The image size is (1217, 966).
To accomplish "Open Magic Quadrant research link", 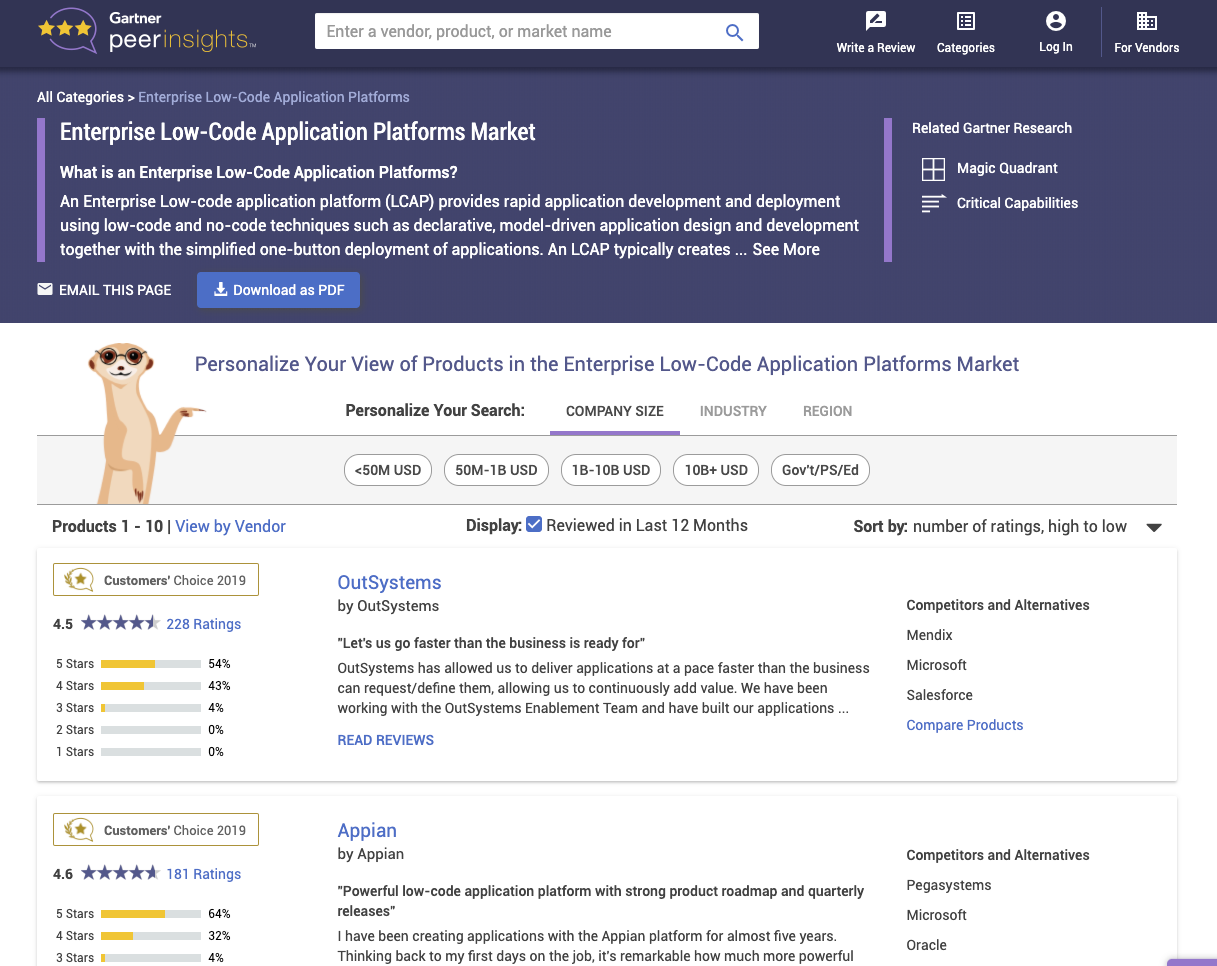I will [1007, 168].
